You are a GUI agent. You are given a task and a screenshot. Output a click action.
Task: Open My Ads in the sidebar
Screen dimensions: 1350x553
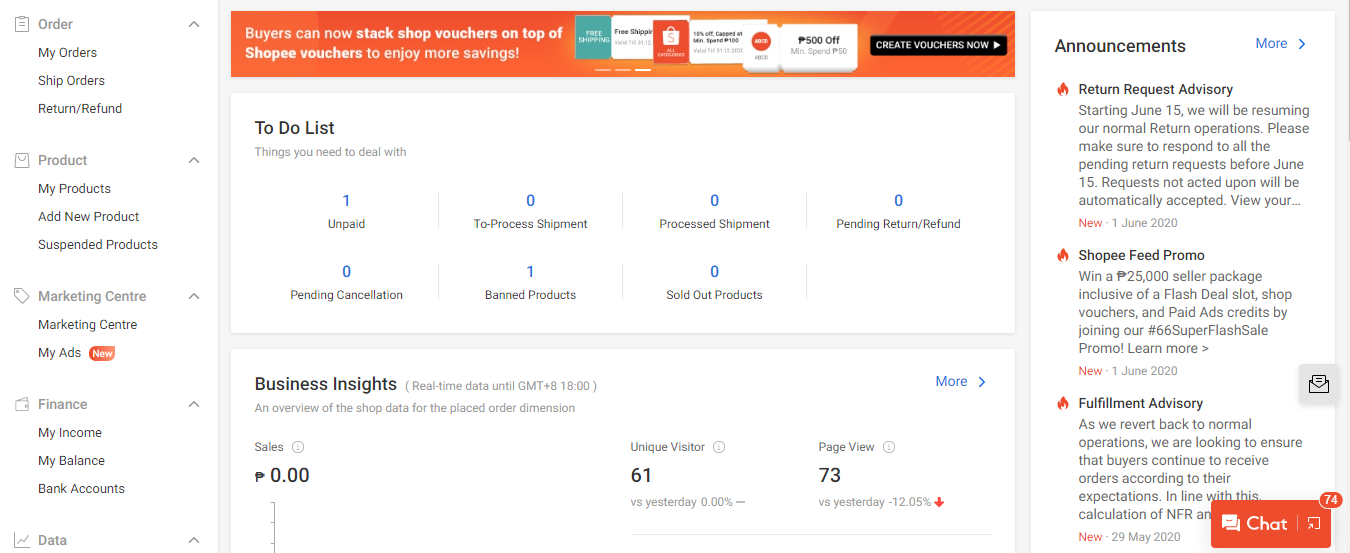coord(59,352)
